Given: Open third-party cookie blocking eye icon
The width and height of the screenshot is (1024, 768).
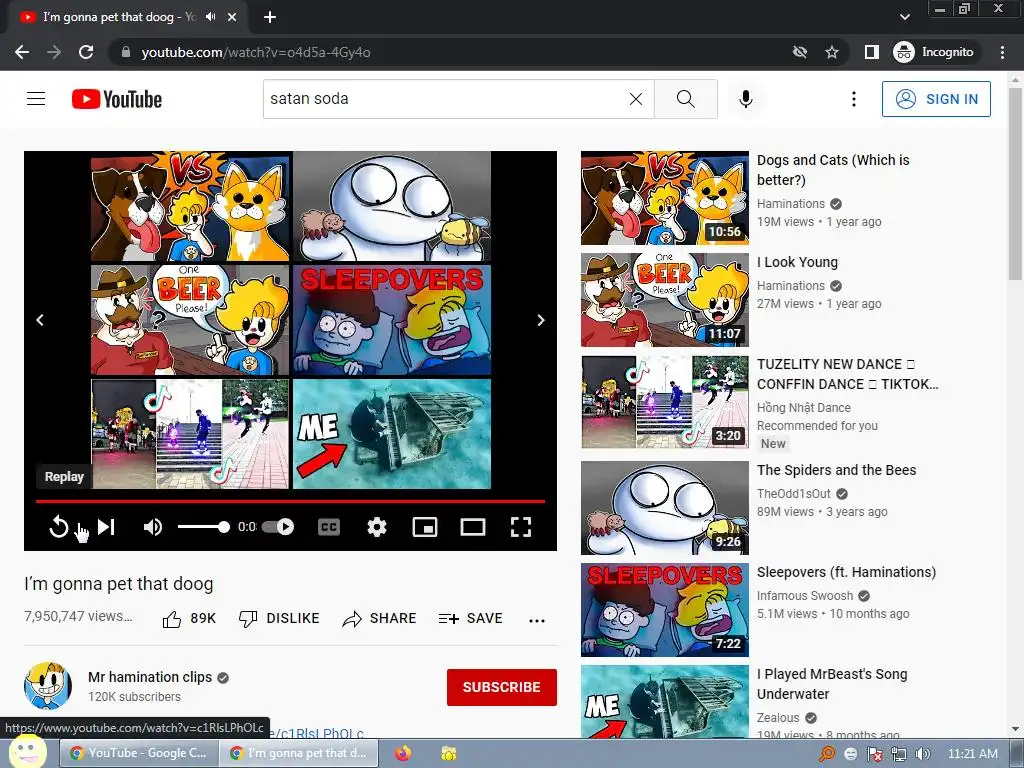Looking at the screenshot, I should [799, 52].
